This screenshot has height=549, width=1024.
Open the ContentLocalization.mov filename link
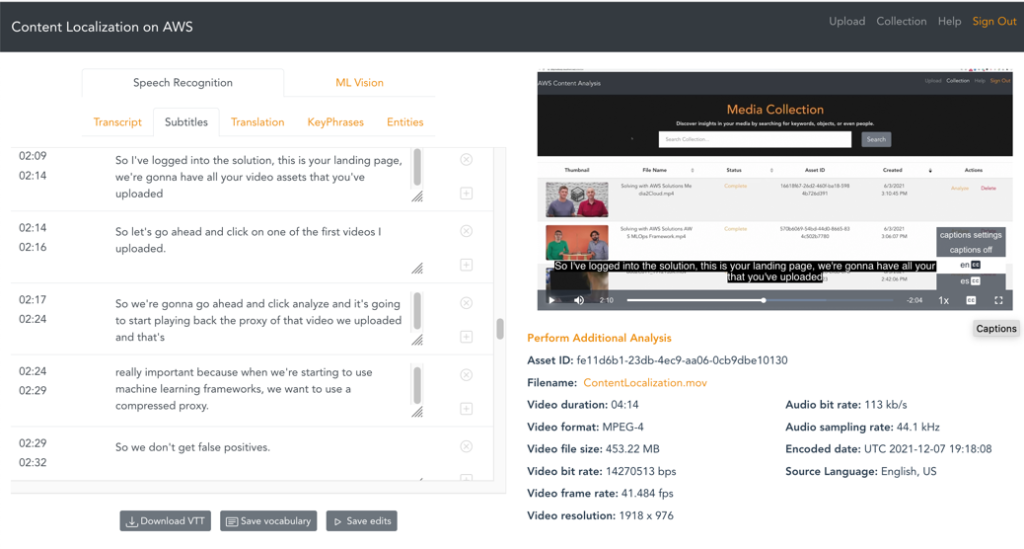[645, 383]
